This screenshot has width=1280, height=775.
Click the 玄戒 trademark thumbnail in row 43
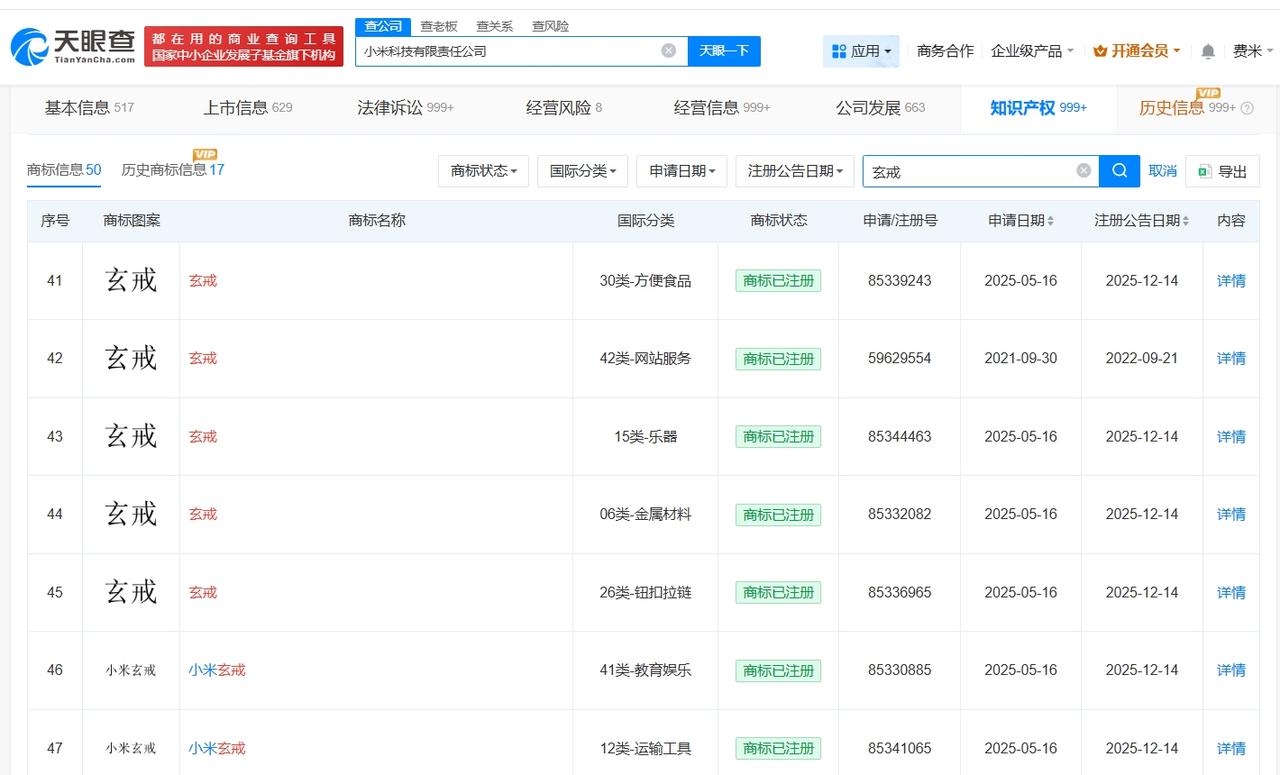131,436
